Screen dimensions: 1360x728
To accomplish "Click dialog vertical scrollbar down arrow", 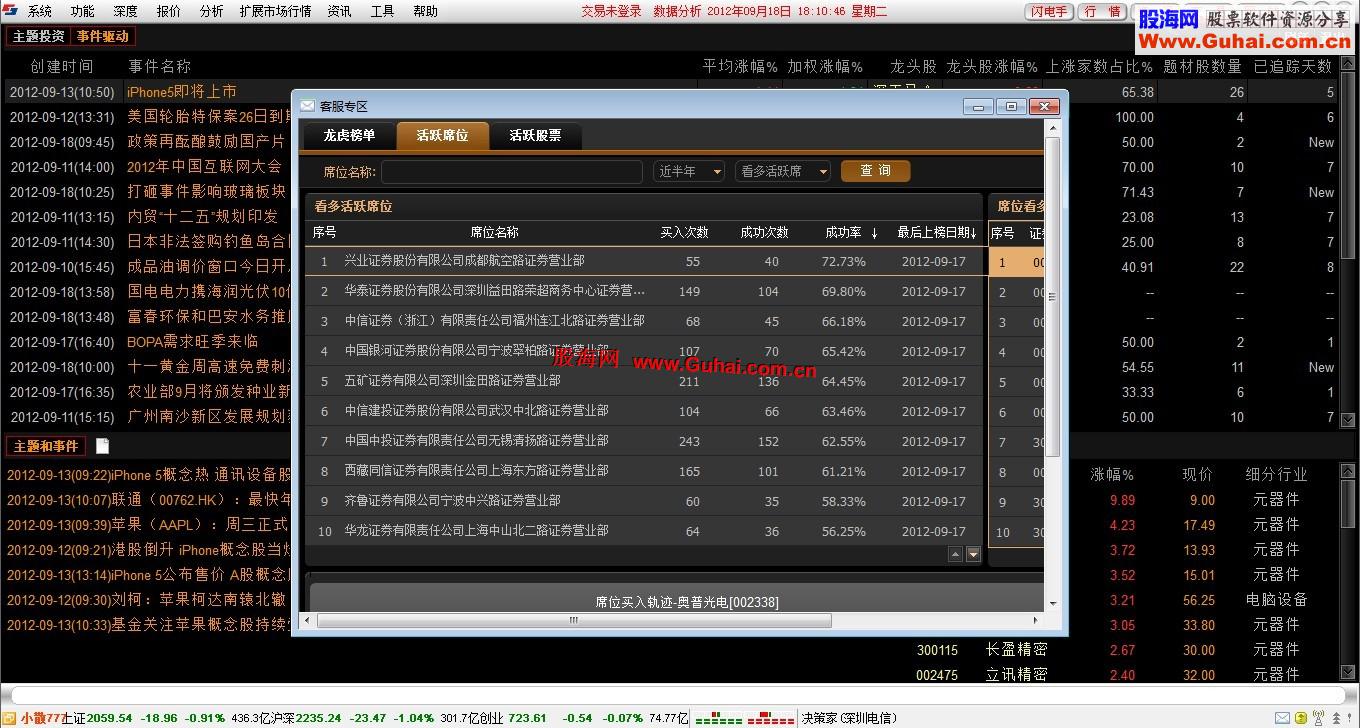I will tap(1052, 603).
